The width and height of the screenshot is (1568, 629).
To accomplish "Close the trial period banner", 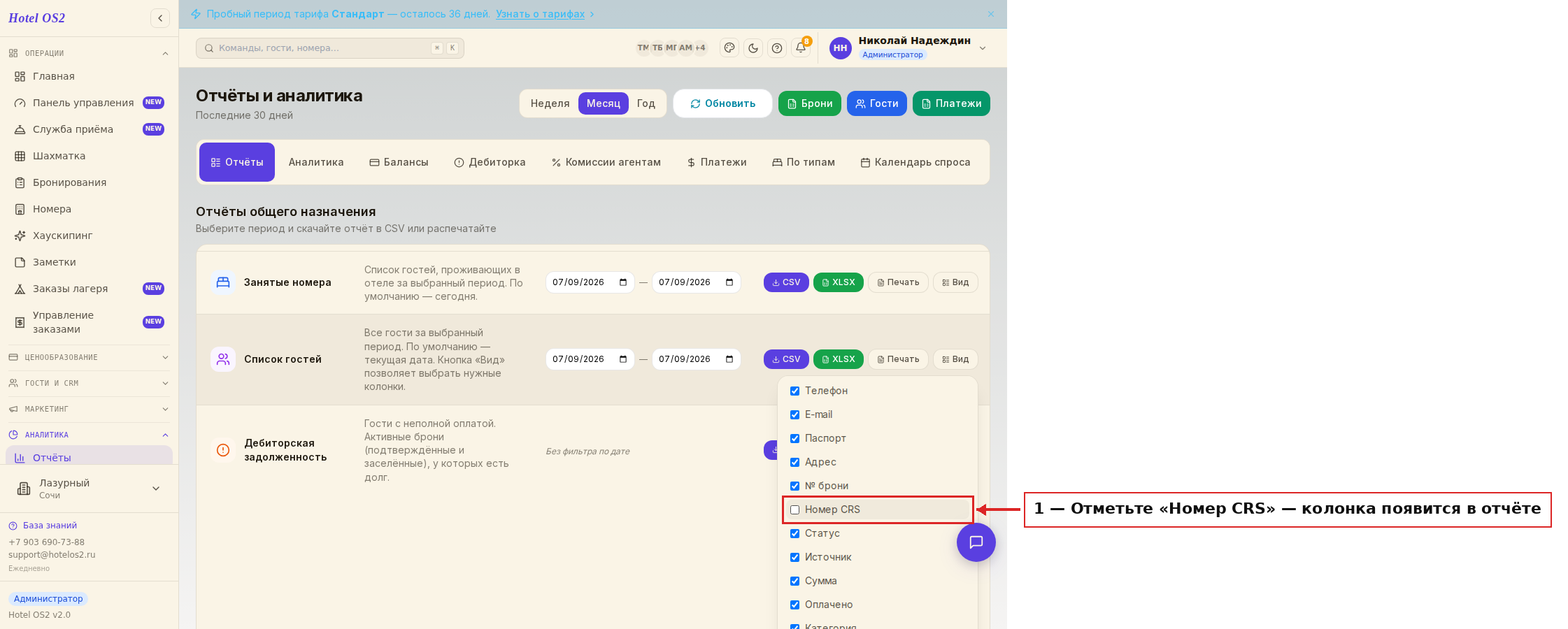I will pyautogui.click(x=991, y=14).
